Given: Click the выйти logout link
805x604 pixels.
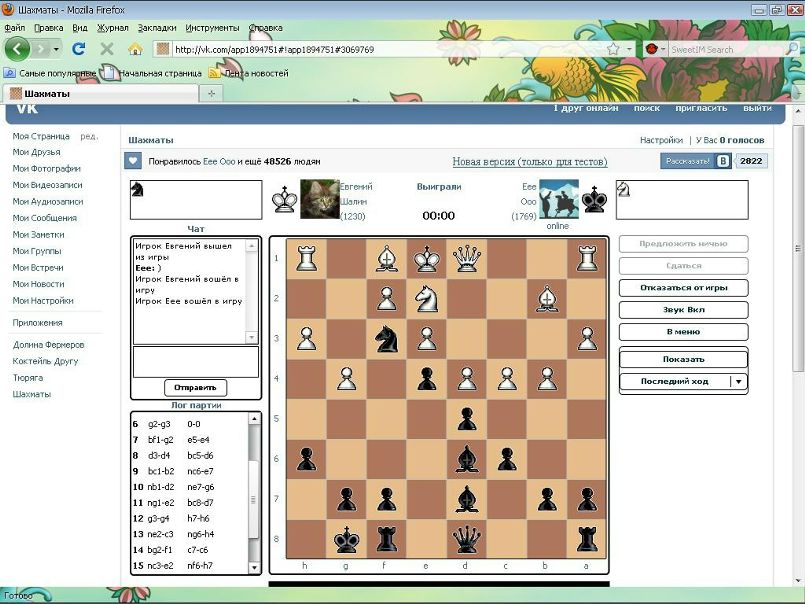Looking at the screenshot, I should tap(757, 108).
